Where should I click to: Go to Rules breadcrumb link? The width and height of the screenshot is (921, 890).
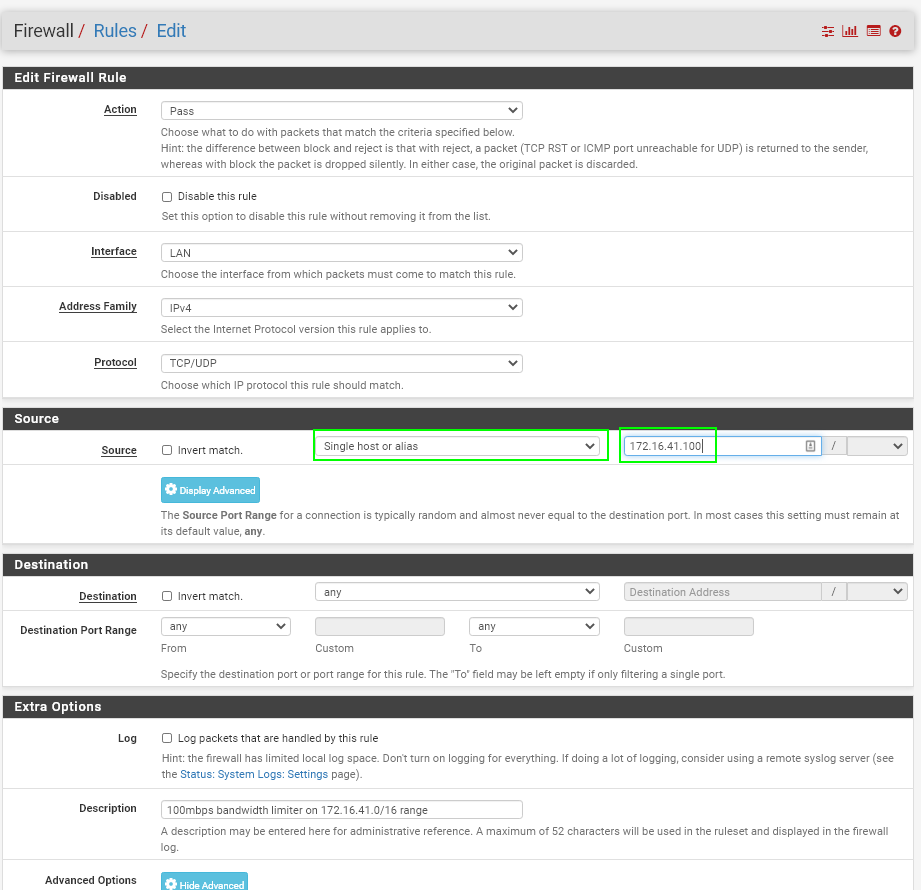[115, 31]
